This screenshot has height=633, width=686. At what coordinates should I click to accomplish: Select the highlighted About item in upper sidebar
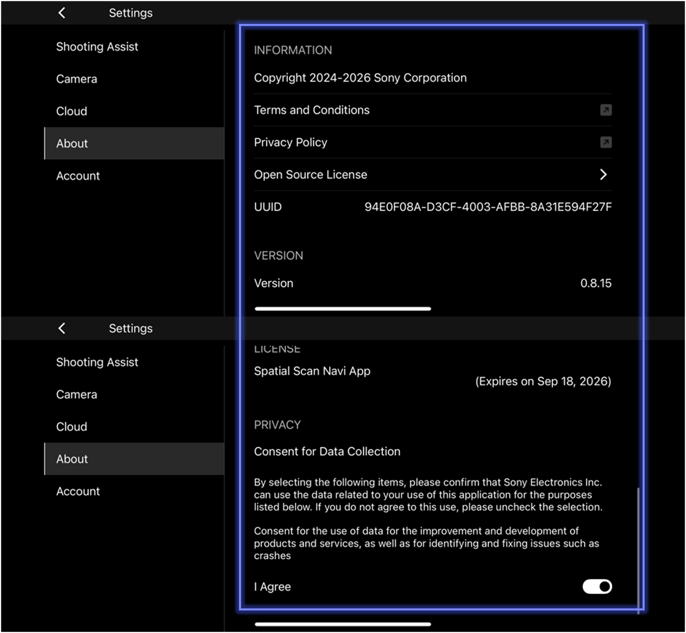pos(72,143)
